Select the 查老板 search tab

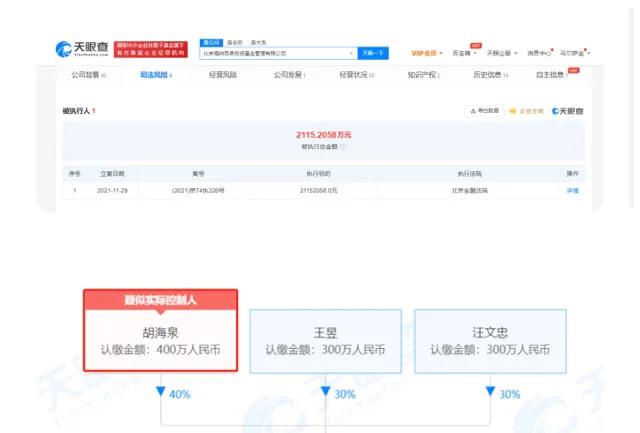[235, 42]
